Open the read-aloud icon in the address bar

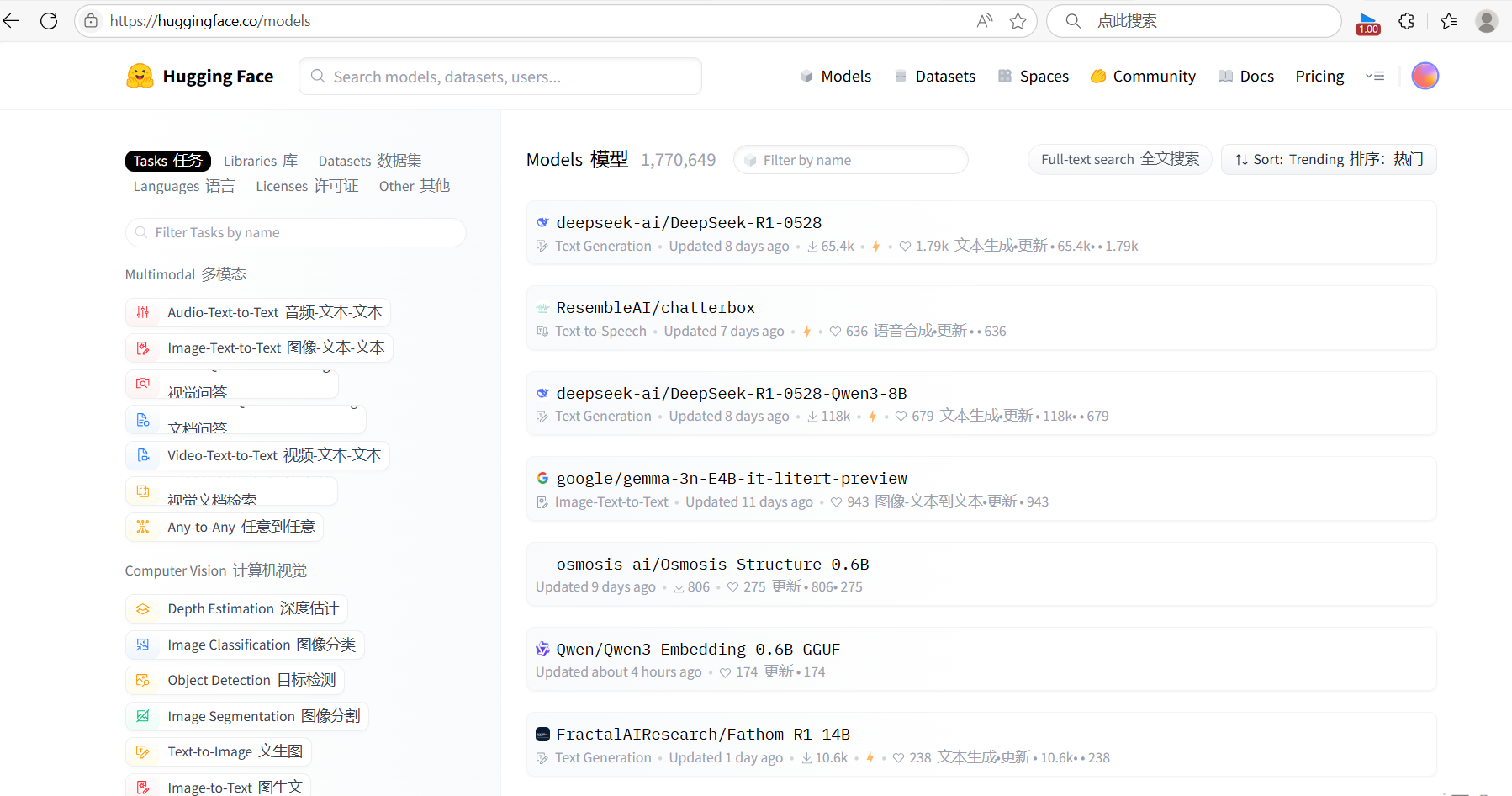point(985,21)
